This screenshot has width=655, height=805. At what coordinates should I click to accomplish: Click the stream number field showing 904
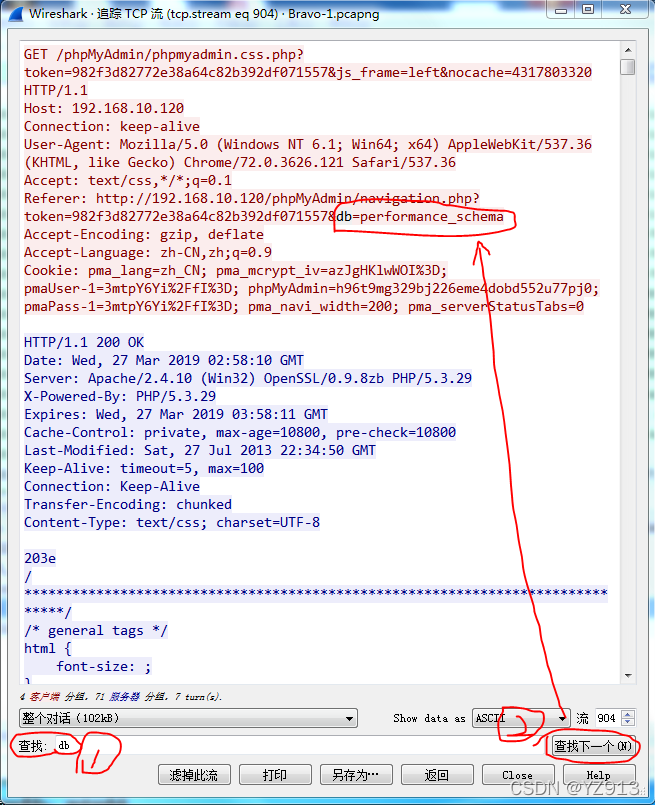609,718
